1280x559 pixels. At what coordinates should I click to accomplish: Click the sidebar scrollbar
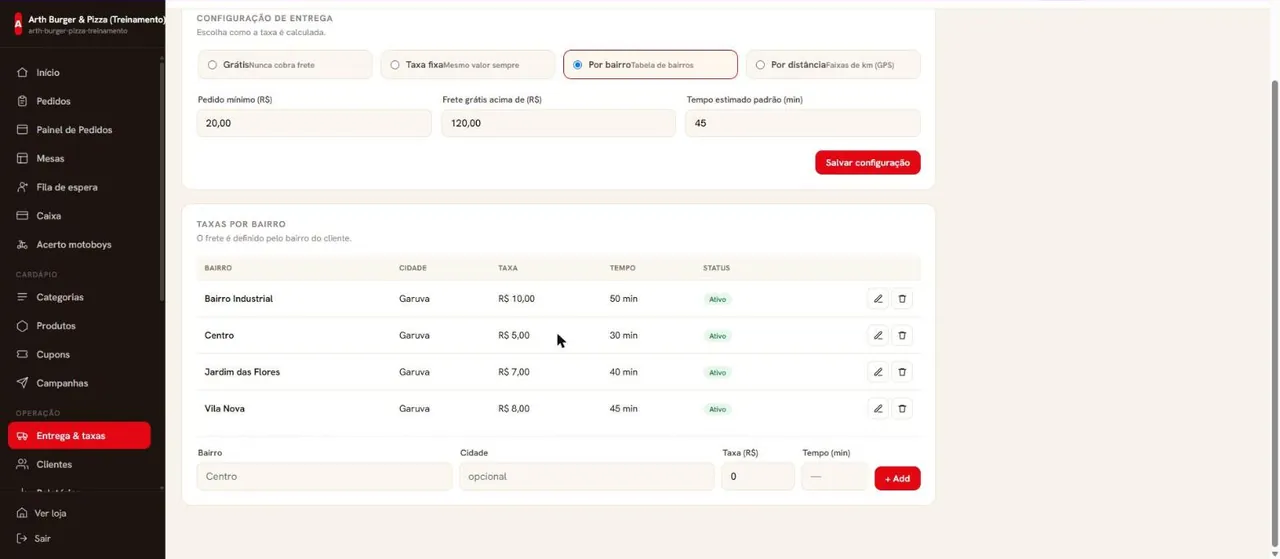[161, 180]
